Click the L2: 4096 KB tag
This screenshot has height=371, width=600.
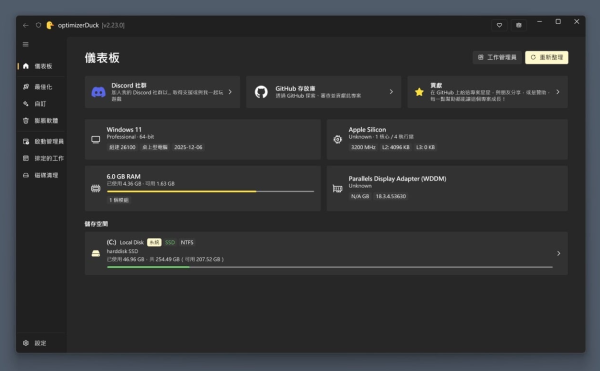pos(396,147)
